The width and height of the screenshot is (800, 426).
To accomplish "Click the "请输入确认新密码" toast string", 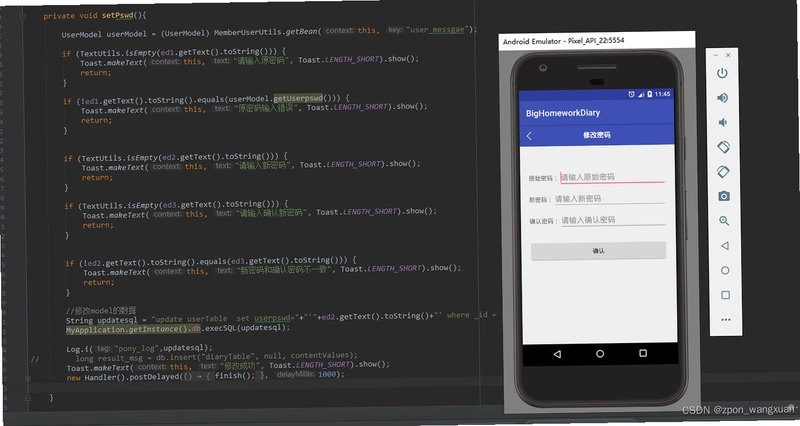I will point(272,213).
